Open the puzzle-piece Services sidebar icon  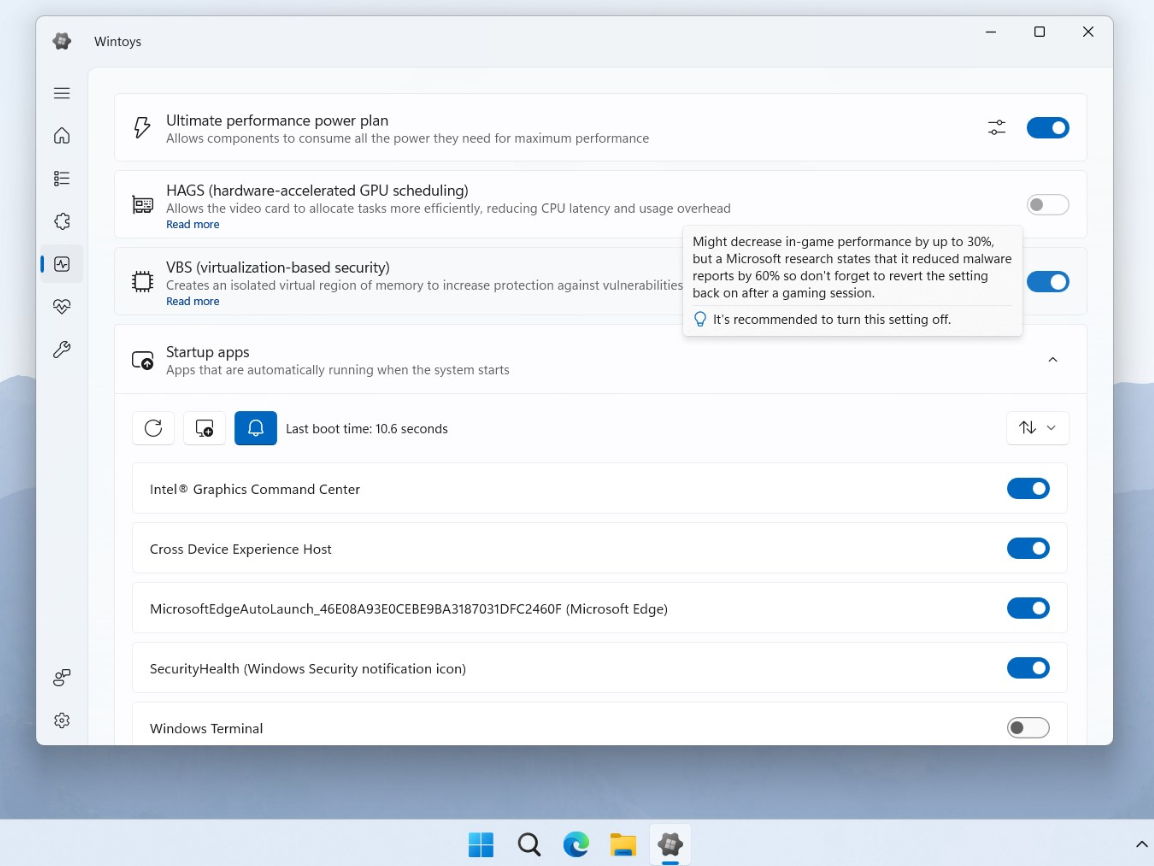click(x=62, y=221)
